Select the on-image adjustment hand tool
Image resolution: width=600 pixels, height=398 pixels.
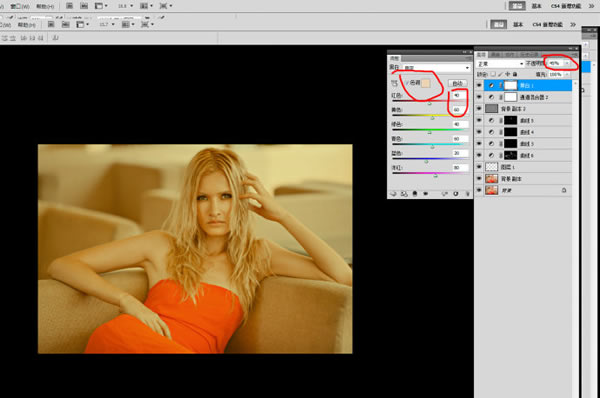(395, 83)
